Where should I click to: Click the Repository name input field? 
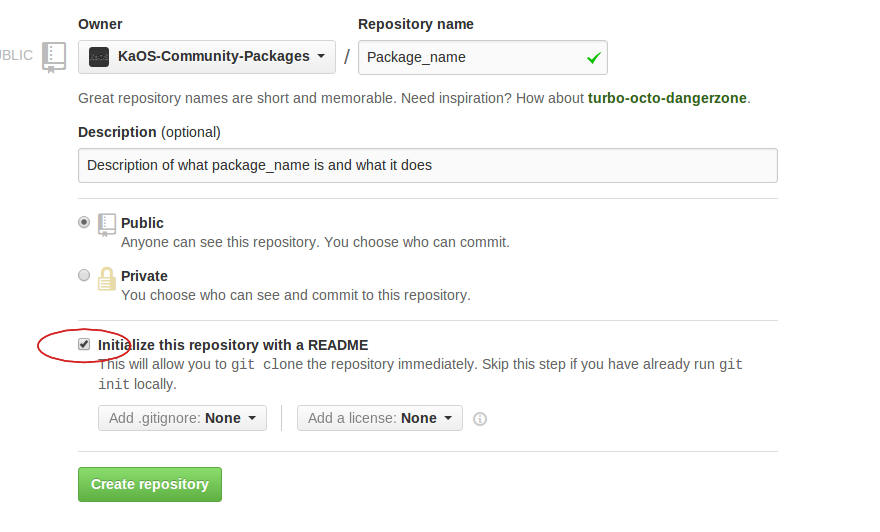(483, 57)
